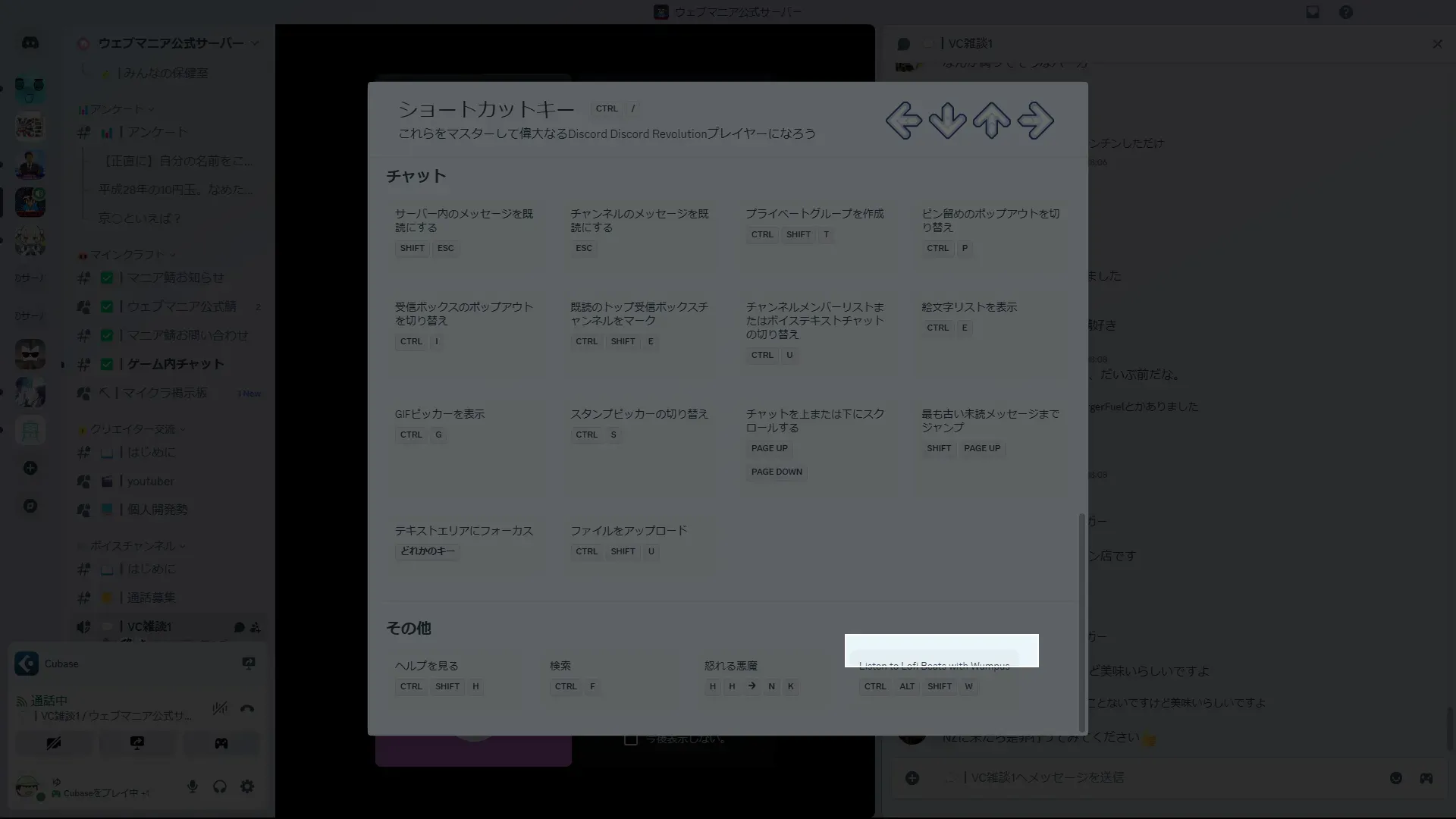Mute the microphone
This screenshot has width=1456, height=819.
tap(193, 786)
